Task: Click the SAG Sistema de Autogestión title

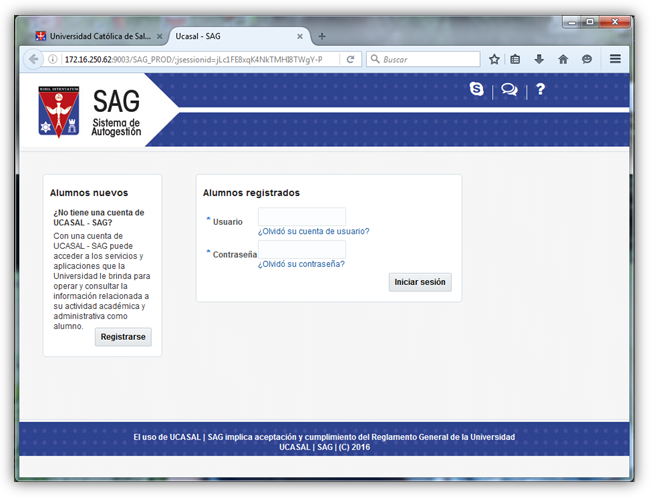Action: [116, 112]
